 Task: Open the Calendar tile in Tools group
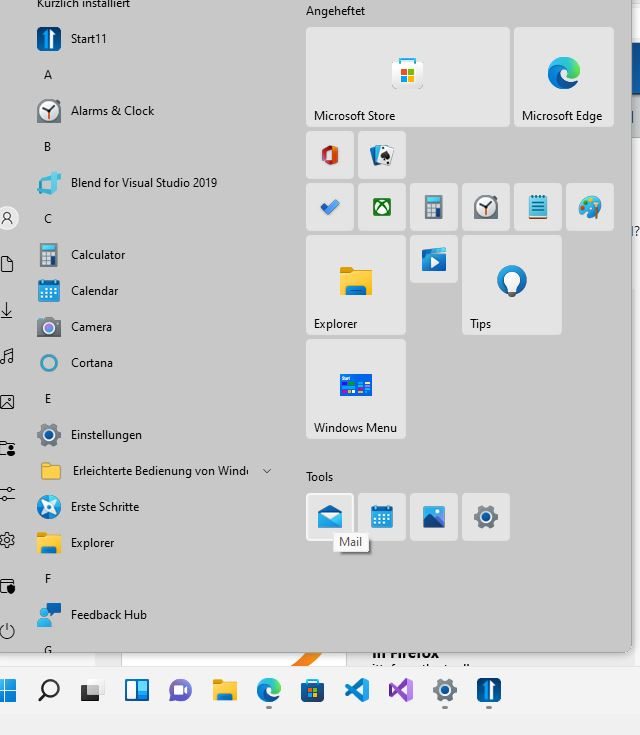tap(382, 517)
